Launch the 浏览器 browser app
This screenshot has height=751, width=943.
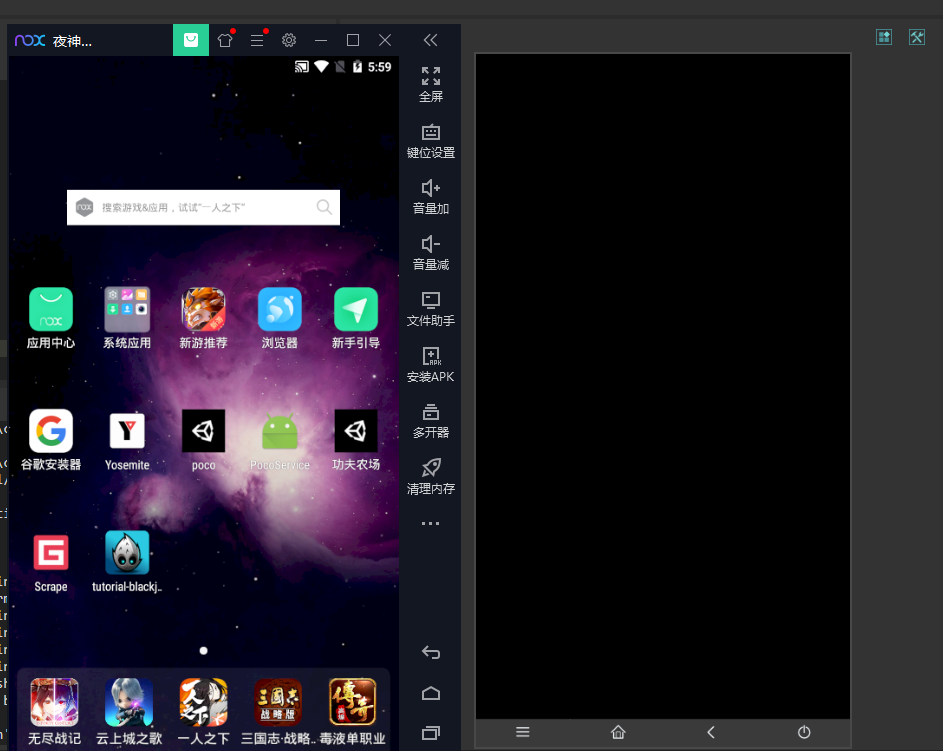click(x=280, y=310)
